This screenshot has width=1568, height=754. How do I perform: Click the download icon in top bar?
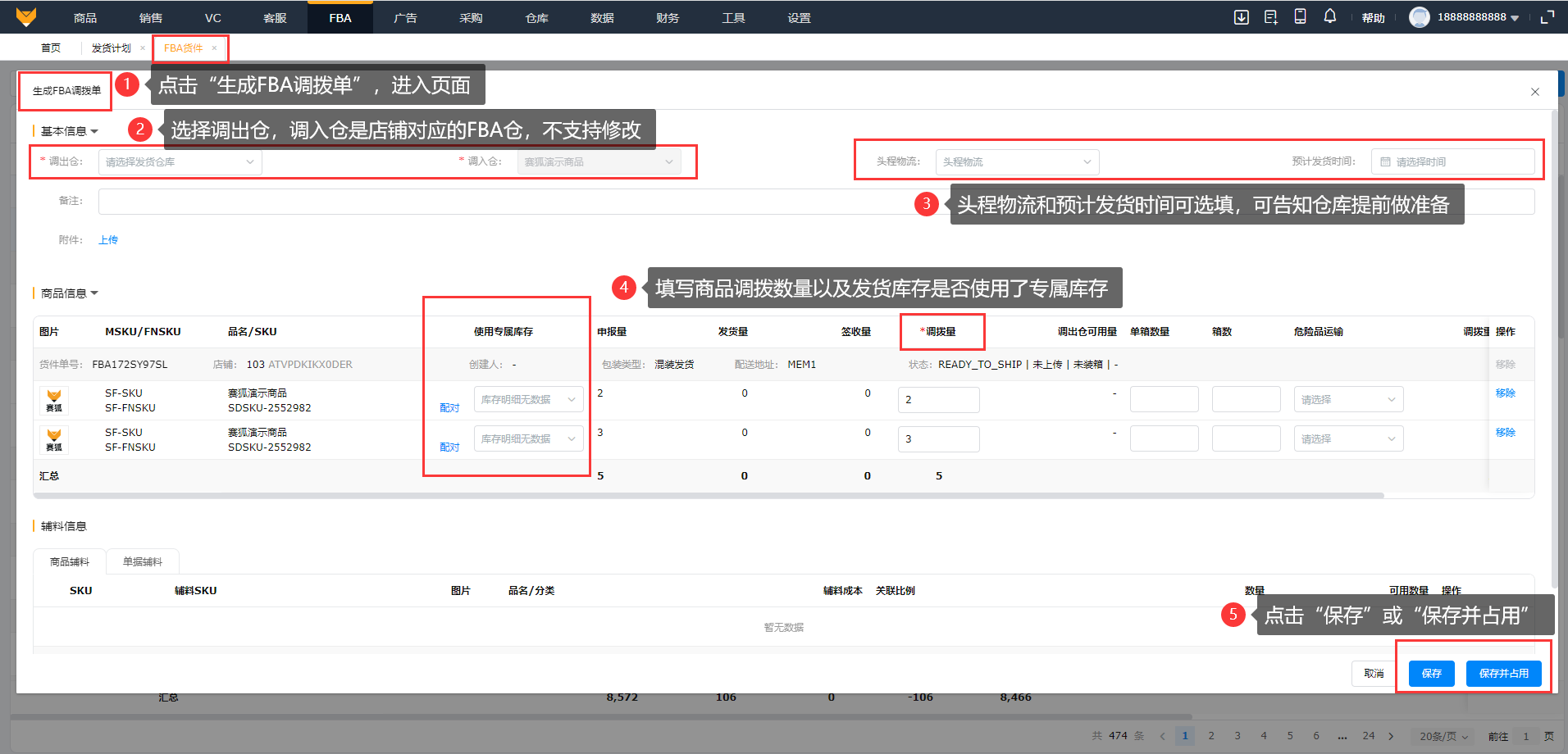click(1241, 17)
